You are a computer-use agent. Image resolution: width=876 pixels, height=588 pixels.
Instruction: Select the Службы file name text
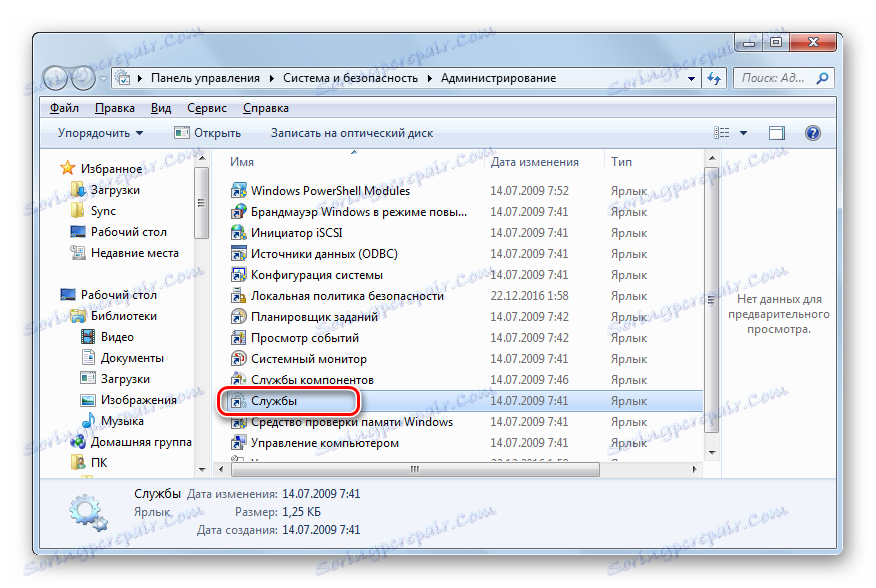274,401
